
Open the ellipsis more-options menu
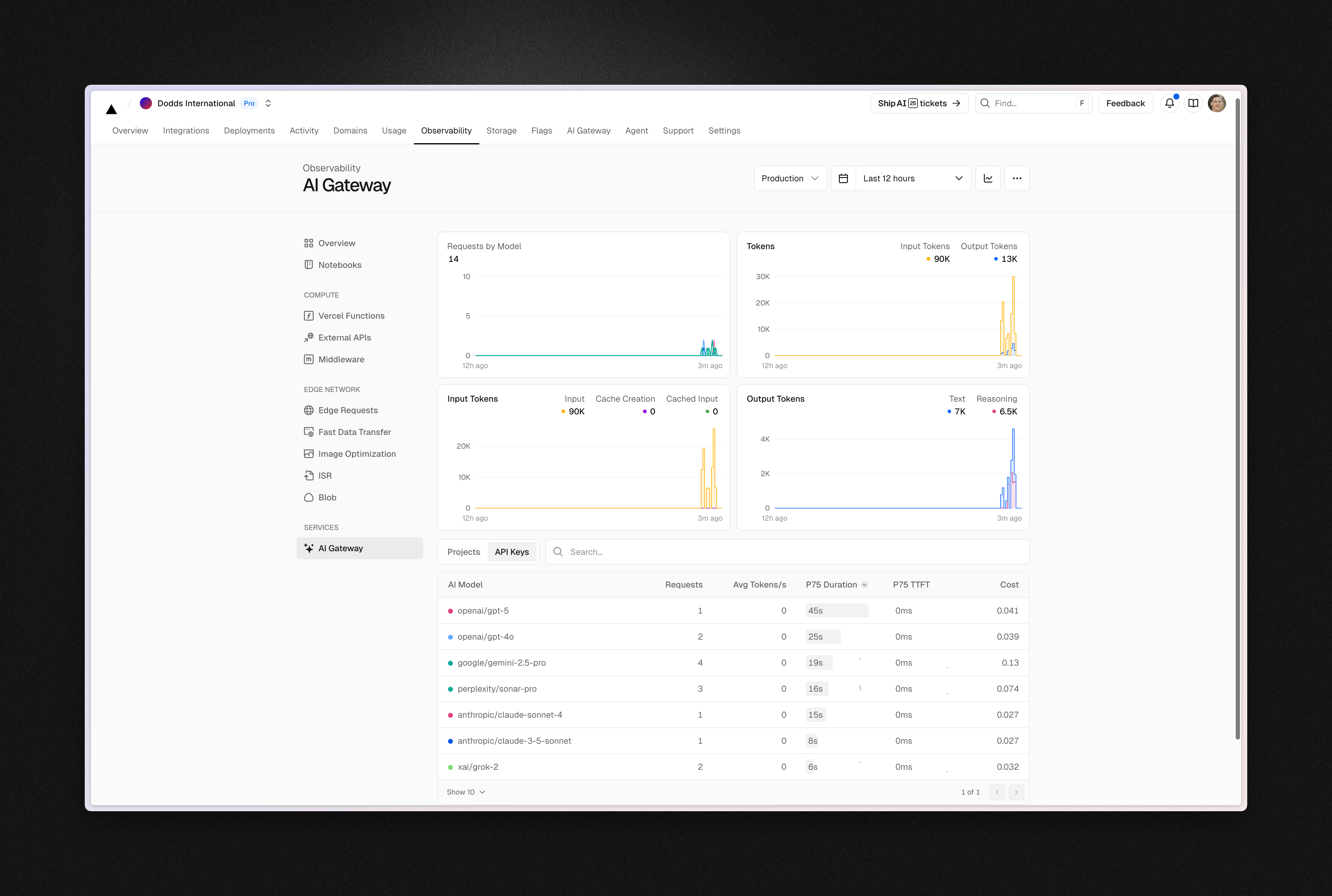(1017, 178)
